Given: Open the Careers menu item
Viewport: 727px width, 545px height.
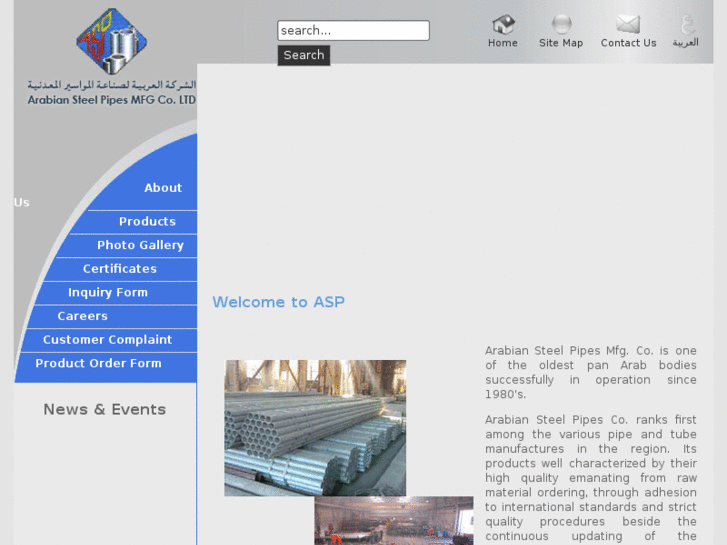Looking at the screenshot, I should [x=83, y=316].
